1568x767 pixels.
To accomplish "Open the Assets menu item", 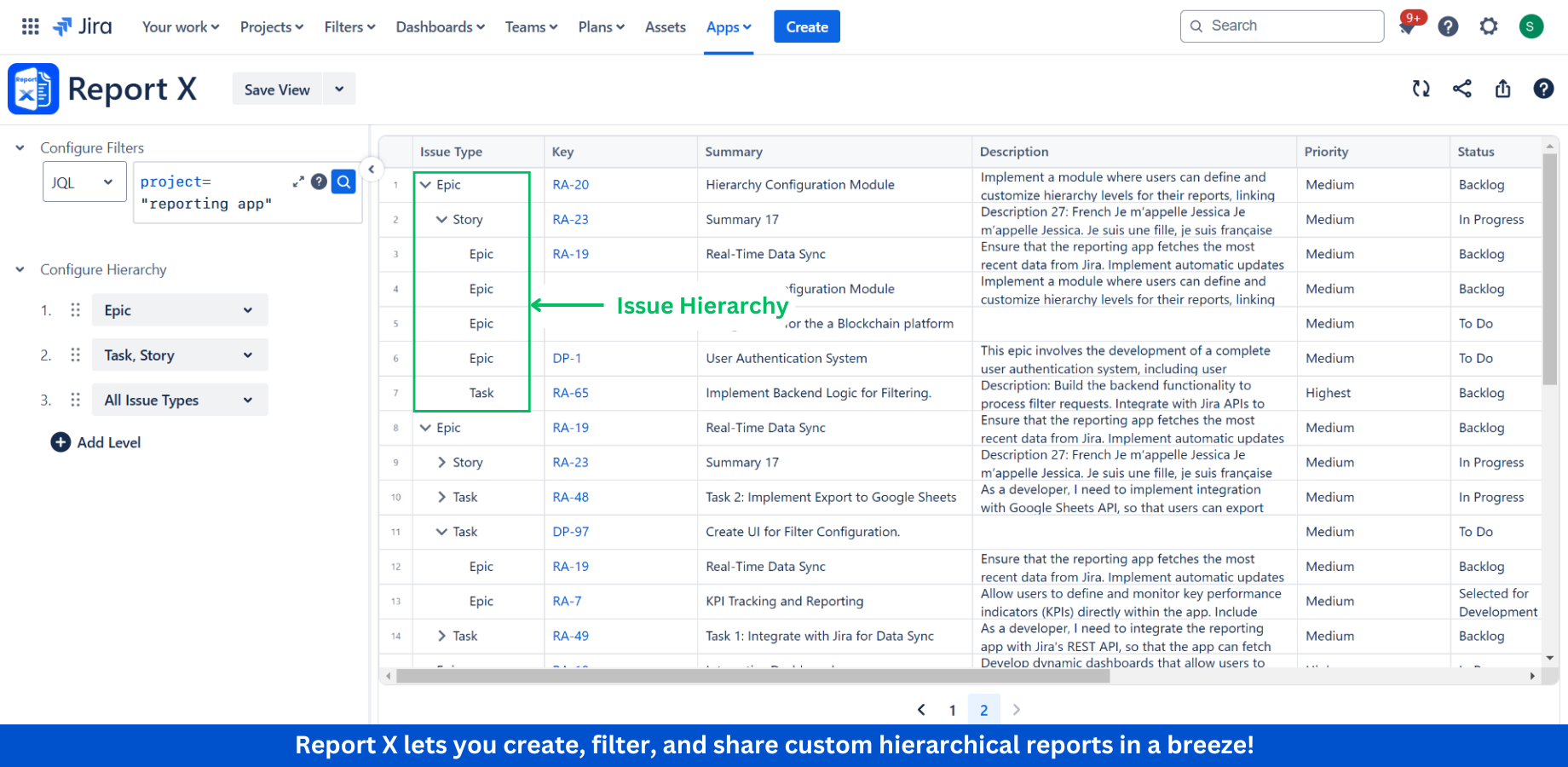I will [666, 27].
